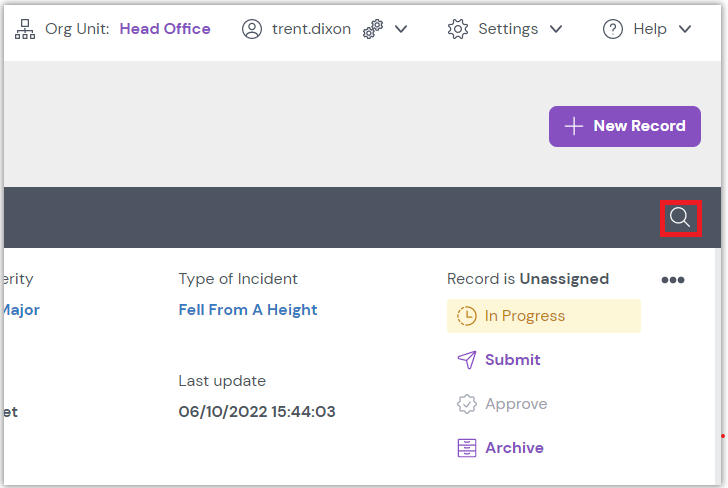Click the search magnifier icon
The height and width of the screenshot is (488, 728).
(x=680, y=217)
